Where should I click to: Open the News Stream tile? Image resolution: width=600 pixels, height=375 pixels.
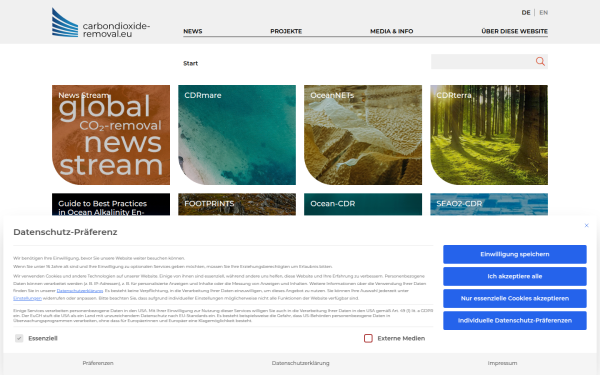click(x=111, y=135)
